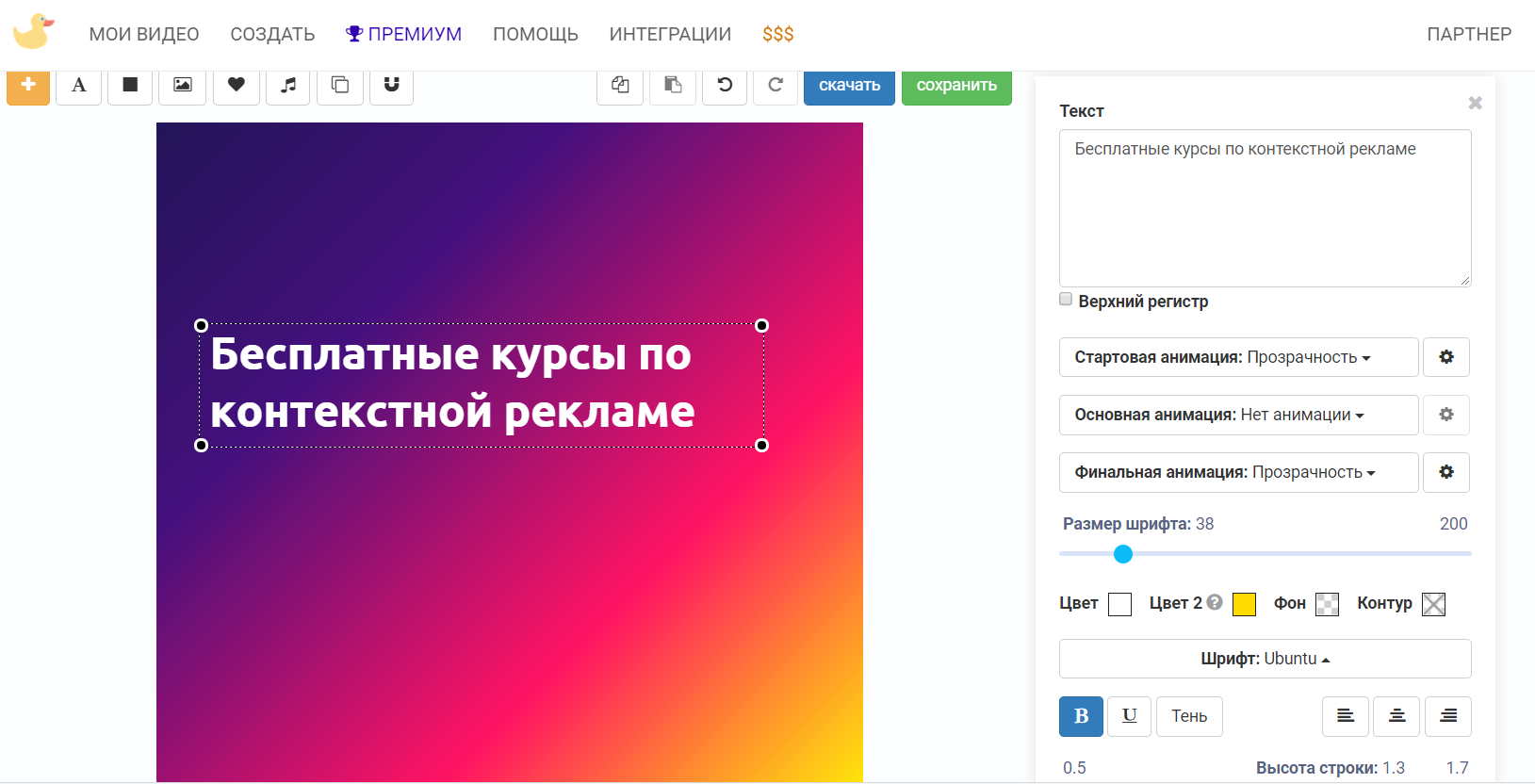Redo the last undone action

tap(776, 86)
